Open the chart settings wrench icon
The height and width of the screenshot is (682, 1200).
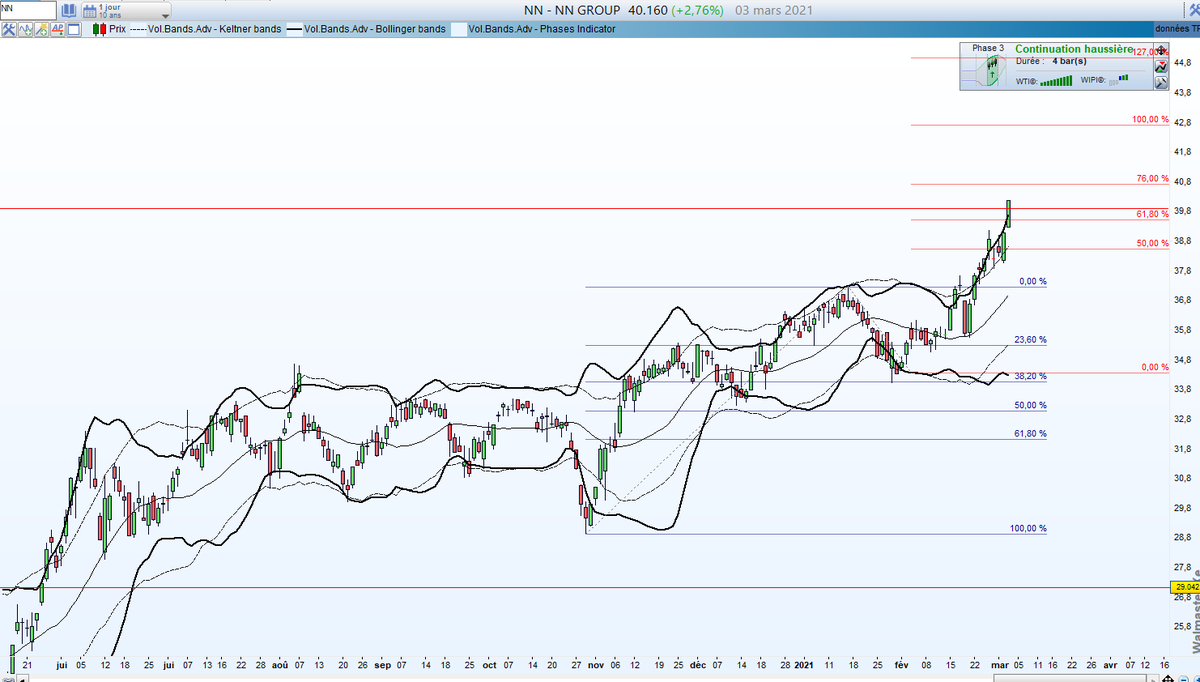pyautogui.click(x=9, y=29)
